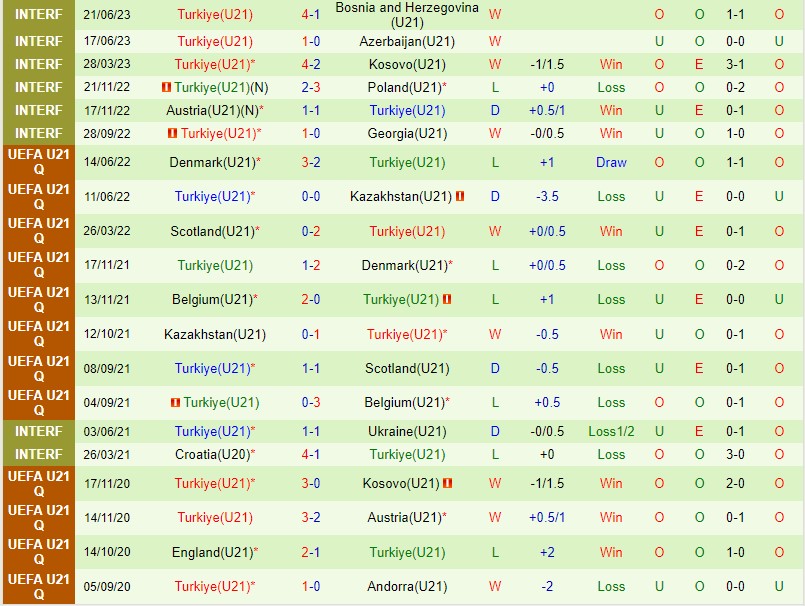Click the 4-1 score on 21/06/23
This screenshot has width=805, height=606.
pyautogui.click(x=311, y=15)
